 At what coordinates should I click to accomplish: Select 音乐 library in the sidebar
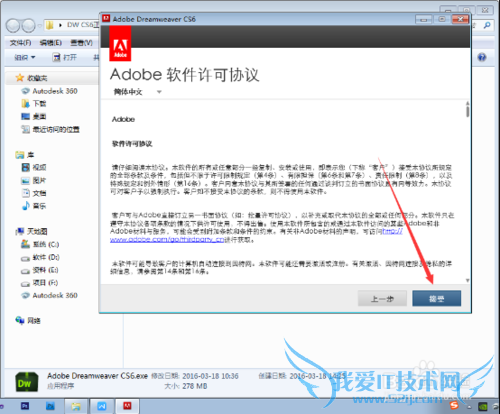[x=34, y=206]
